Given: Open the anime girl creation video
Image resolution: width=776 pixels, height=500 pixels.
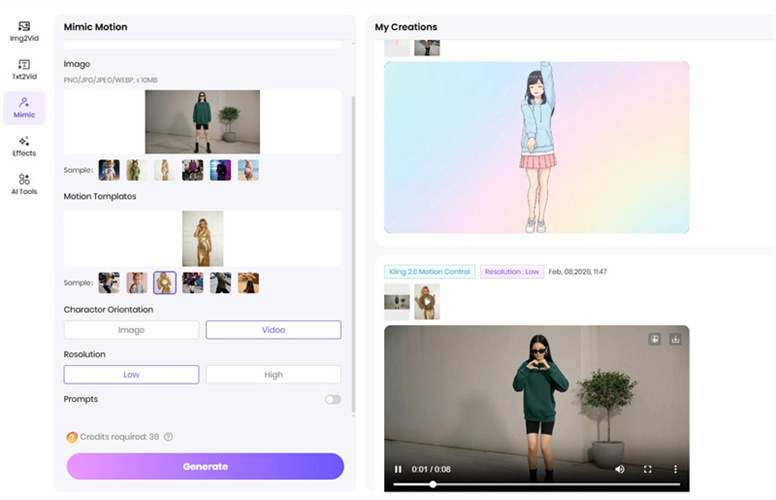Looking at the screenshot, I should pyautogui.click(x=536, y=148).
